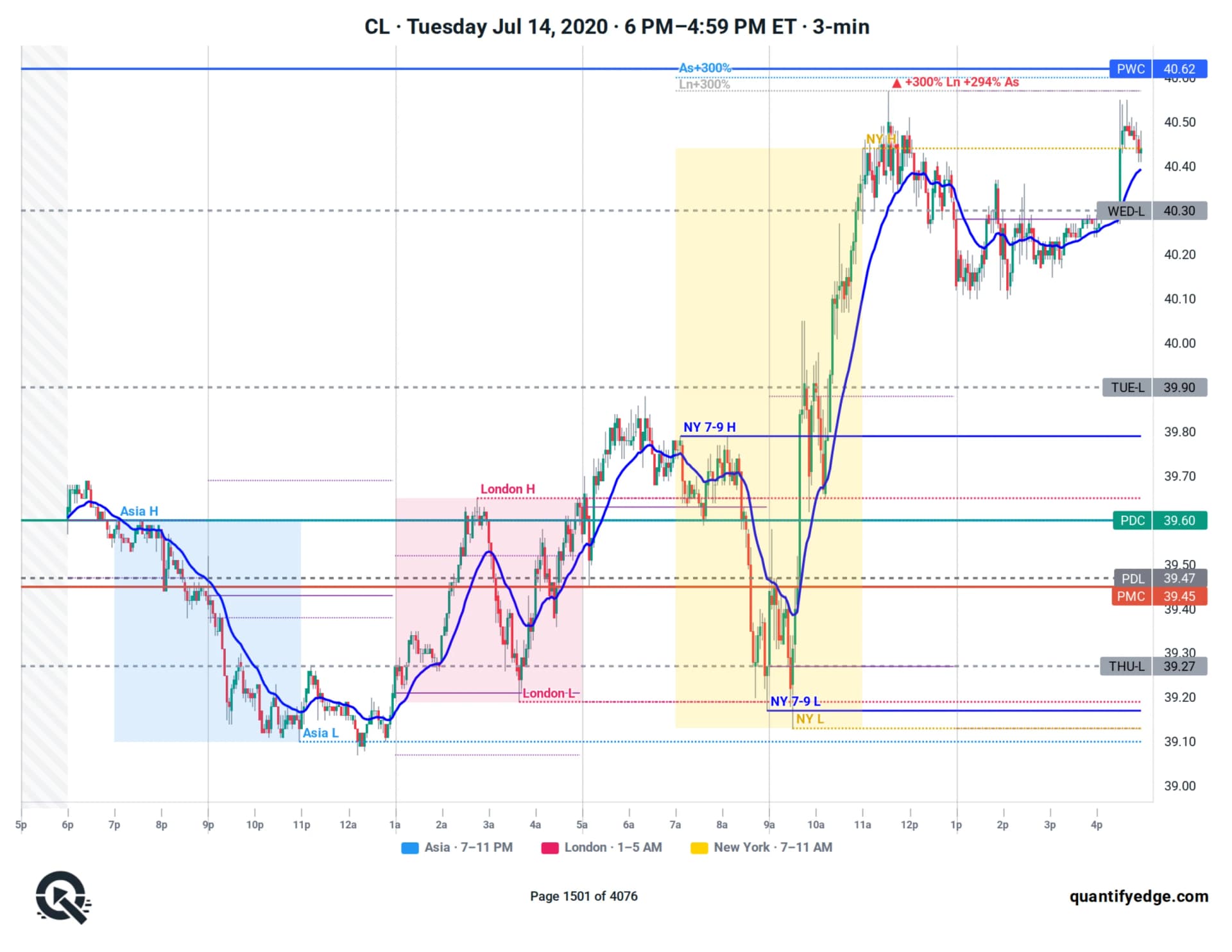Click the As+300% label
Screen dimensions: 1232x952
coord(705,67)
